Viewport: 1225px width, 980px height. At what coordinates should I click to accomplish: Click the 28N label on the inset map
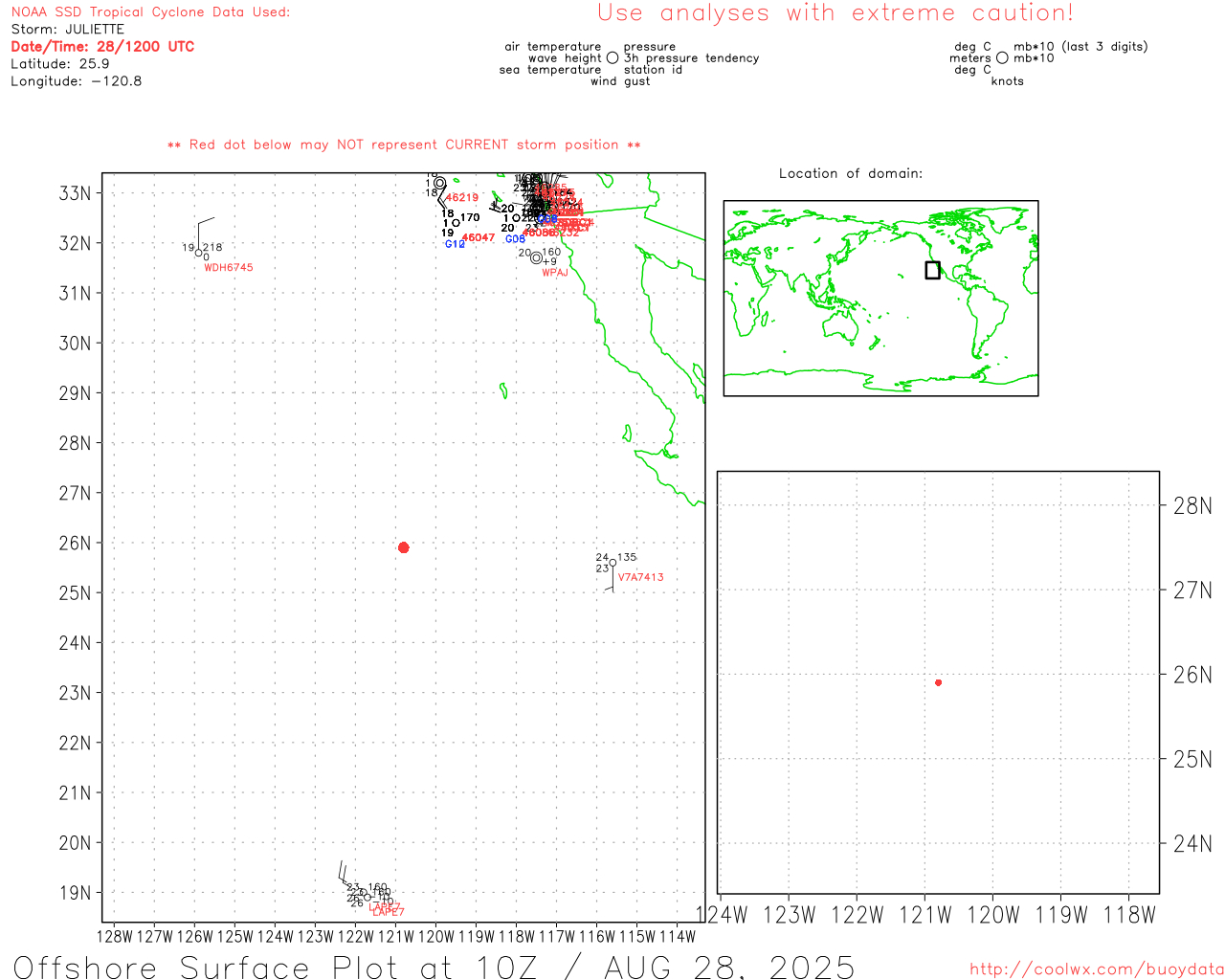[x=1192, y=506]
